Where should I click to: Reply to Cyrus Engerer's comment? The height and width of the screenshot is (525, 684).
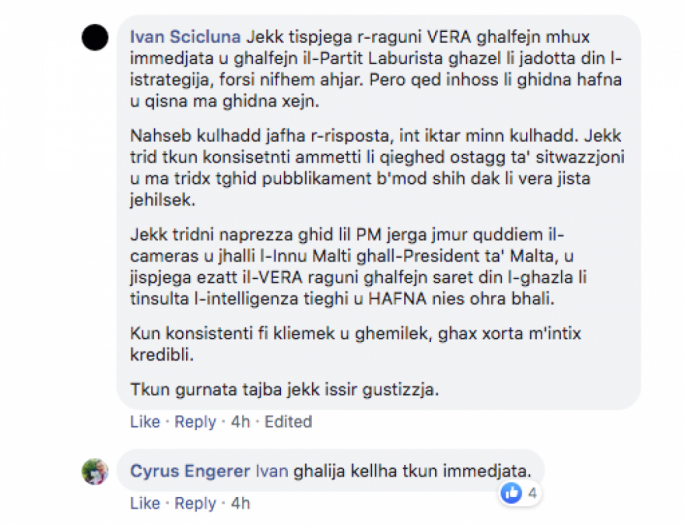[196, 503]
